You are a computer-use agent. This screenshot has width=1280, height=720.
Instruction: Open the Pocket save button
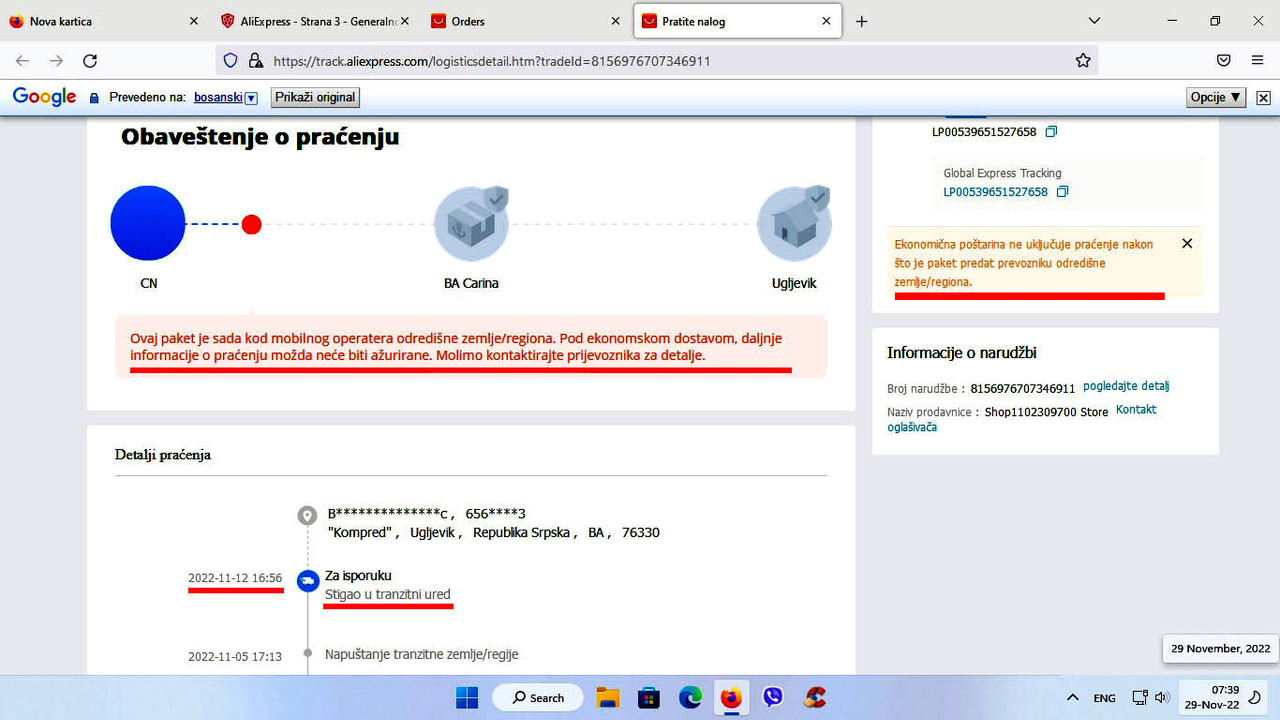pyautogui.click(x=1224, y=61)
